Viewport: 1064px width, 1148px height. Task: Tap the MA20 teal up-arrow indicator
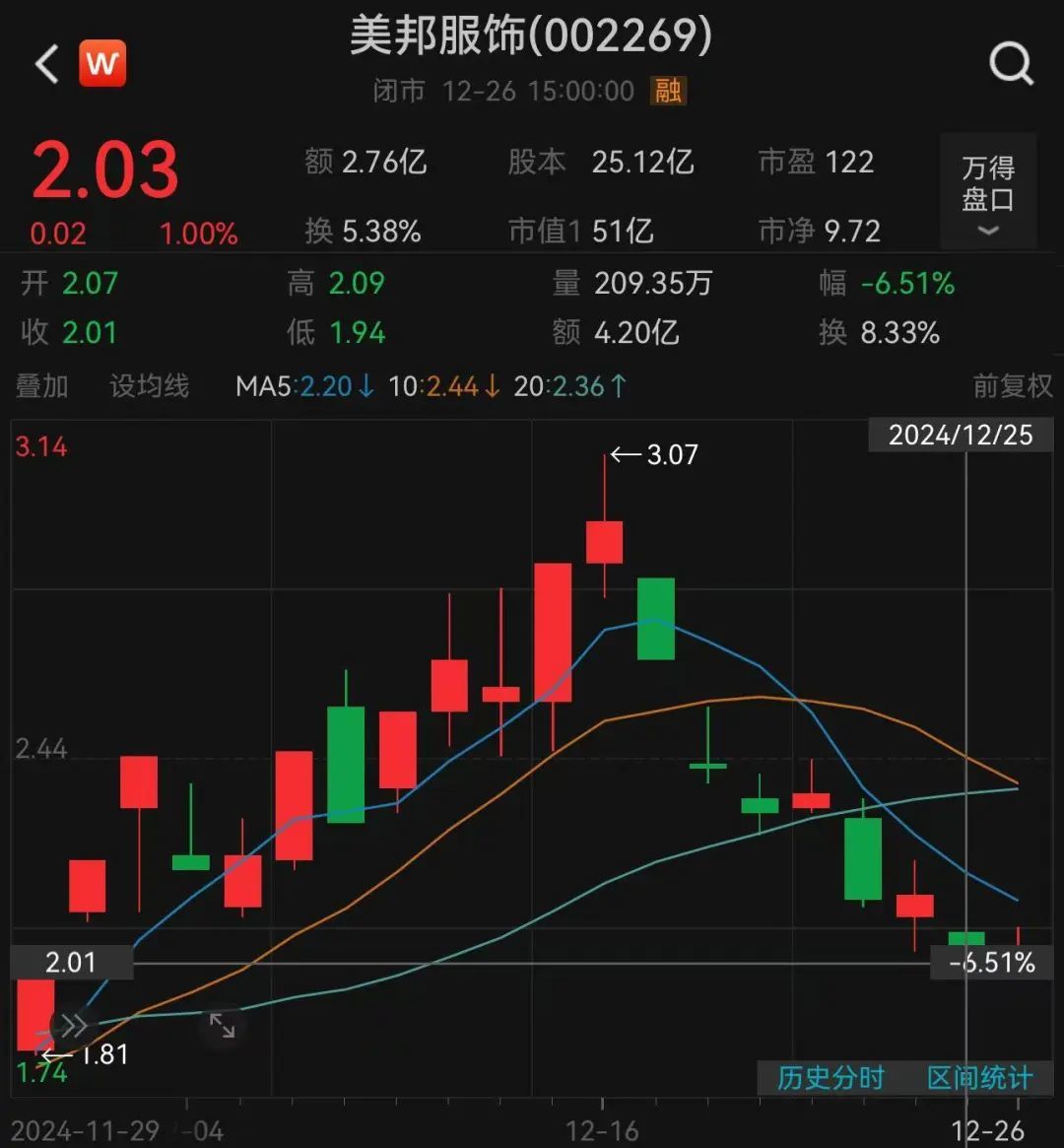(x=618, y=386)
